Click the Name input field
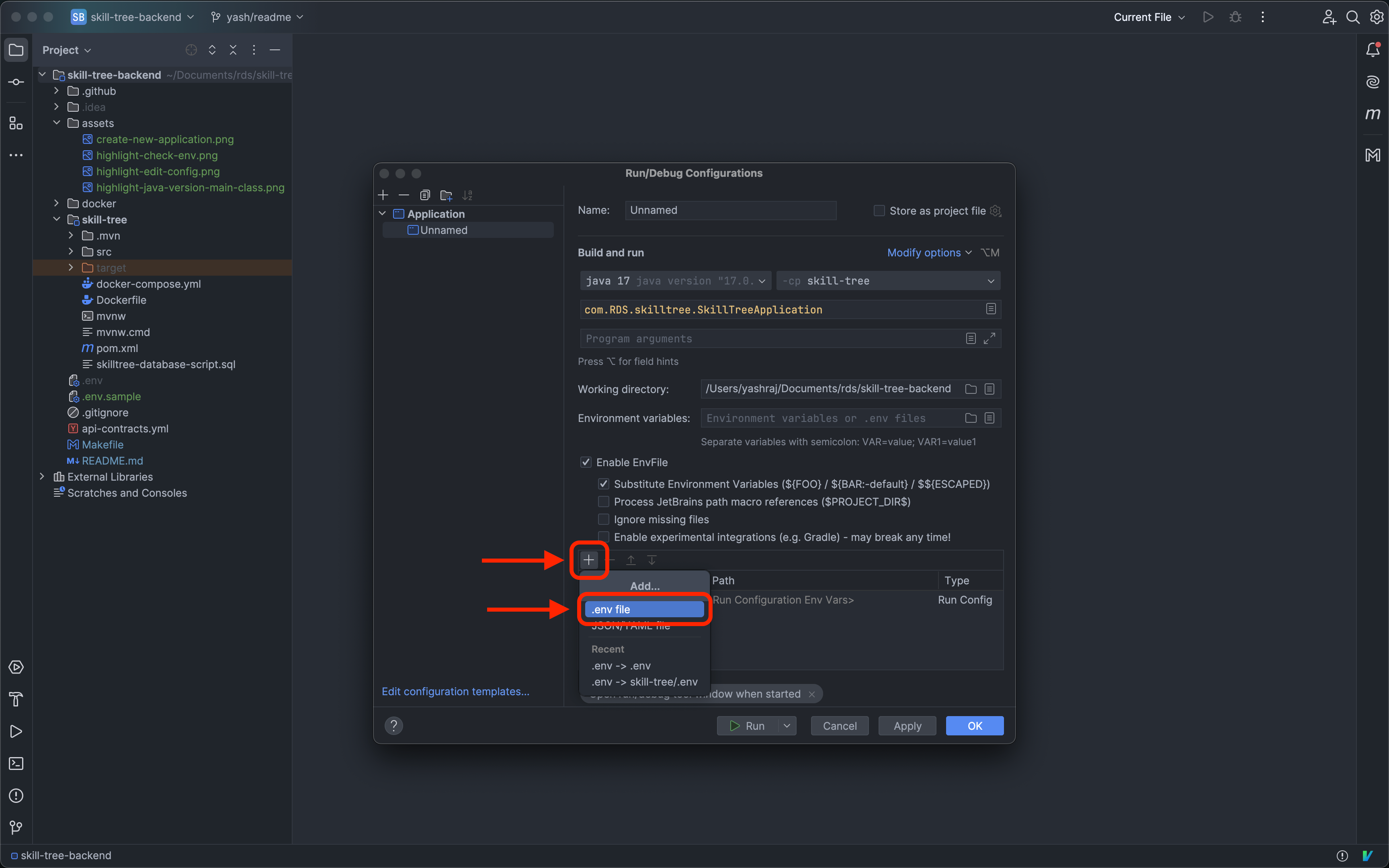 [x=731, y=210]
